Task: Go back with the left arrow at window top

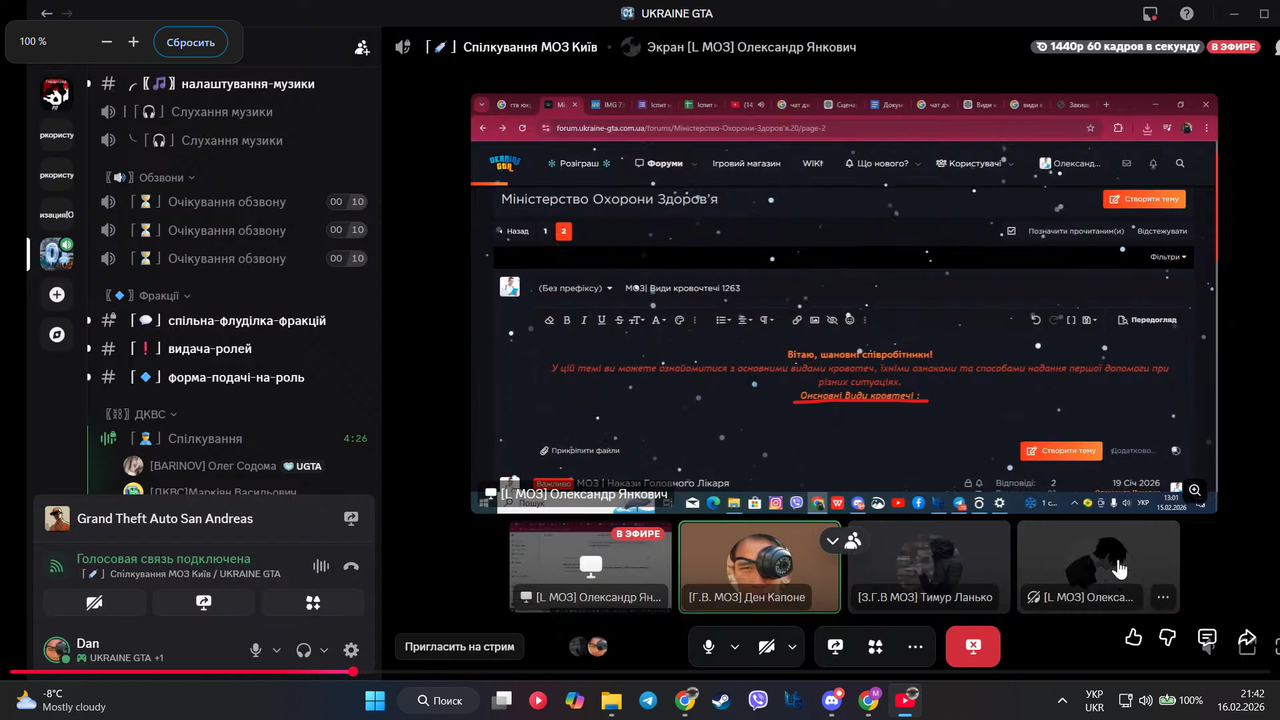Action: coord(47,13)
